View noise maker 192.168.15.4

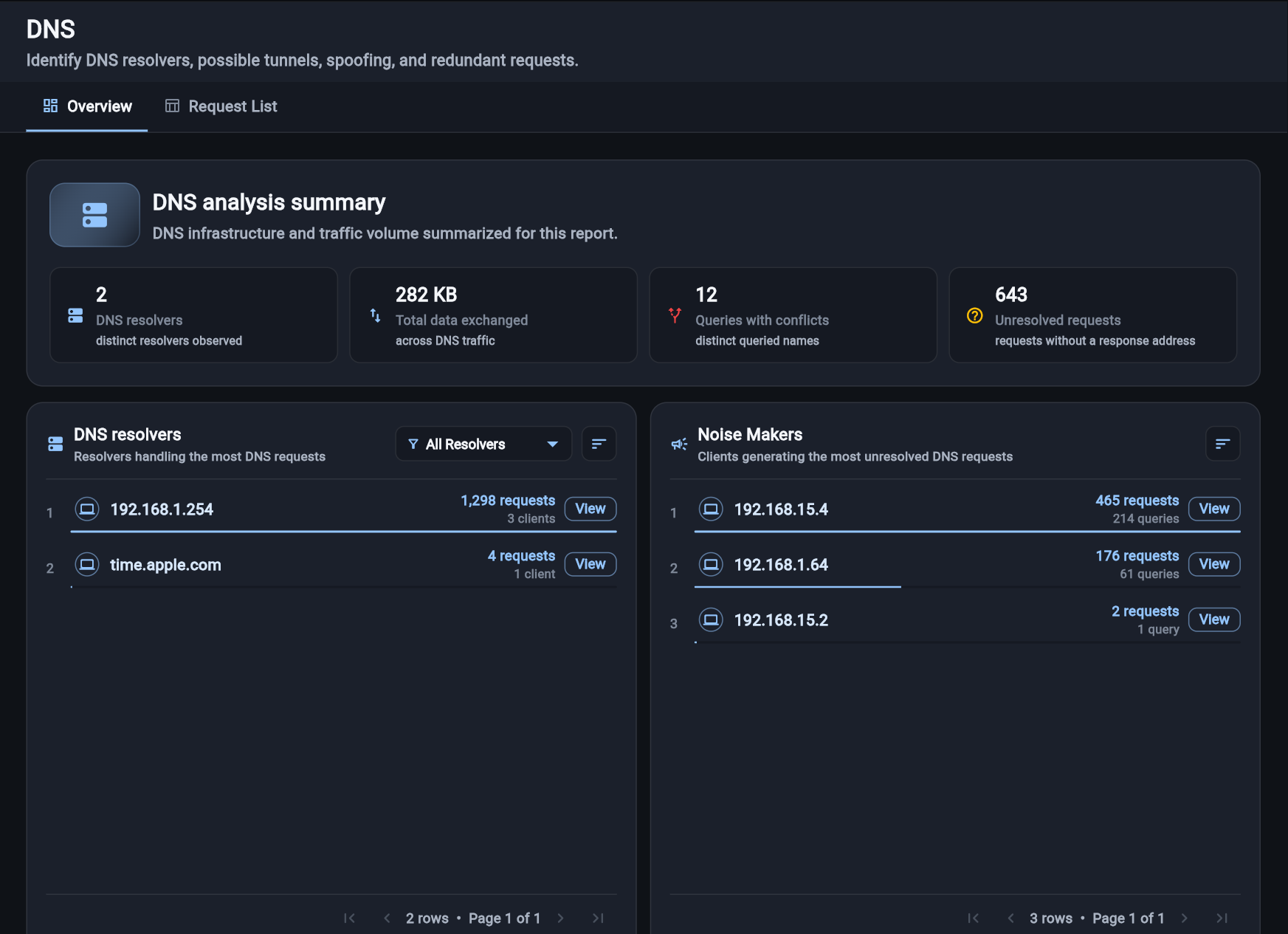(x=1214, y=509)
